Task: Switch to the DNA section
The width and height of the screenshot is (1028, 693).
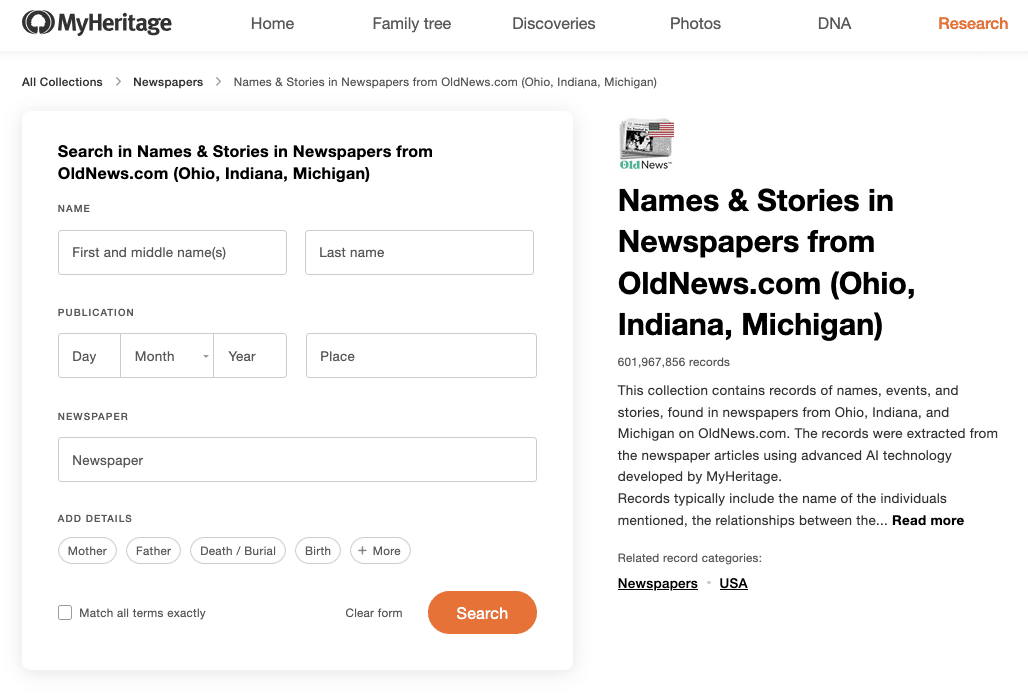Action: [834, 23]
